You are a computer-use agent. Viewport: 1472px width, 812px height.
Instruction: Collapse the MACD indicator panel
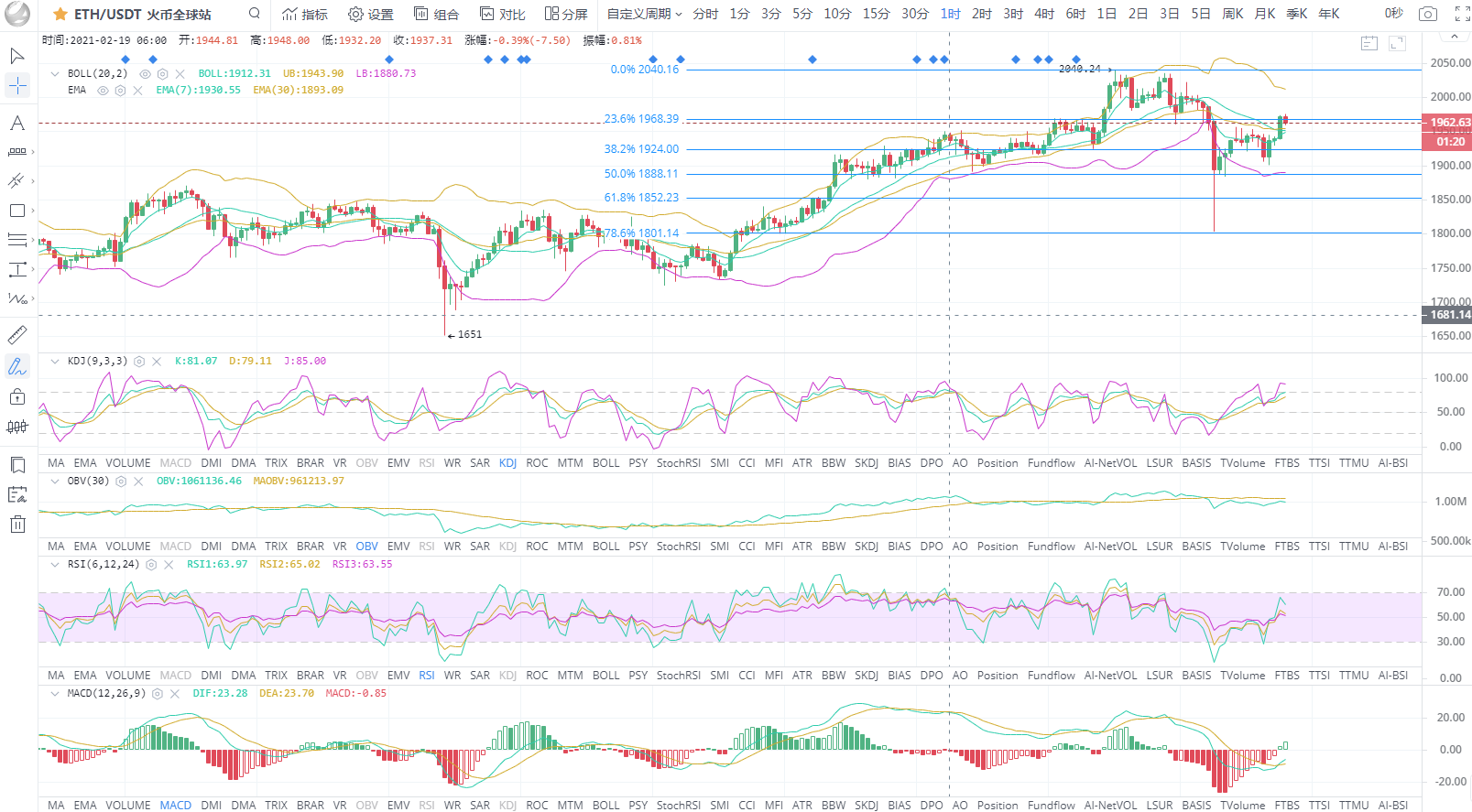[x=55, y=694]
